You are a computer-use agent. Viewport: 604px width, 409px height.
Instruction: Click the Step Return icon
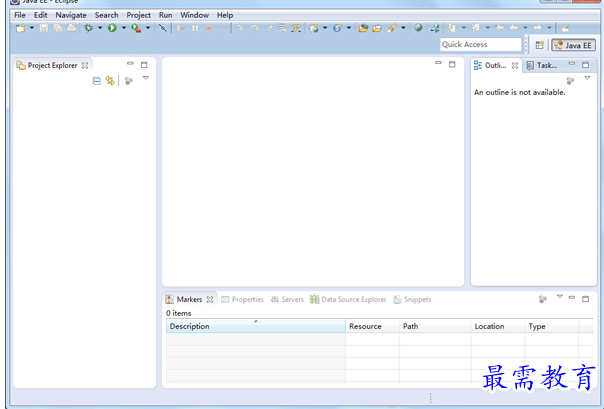[x=269, y=28]
